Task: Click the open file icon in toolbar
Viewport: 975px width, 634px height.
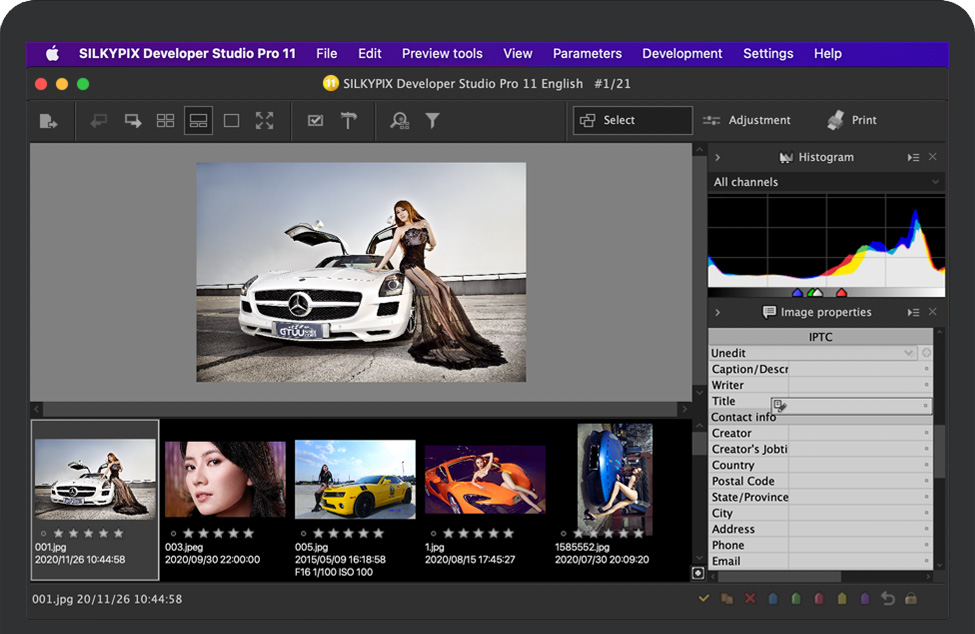Action: [48, 121]
